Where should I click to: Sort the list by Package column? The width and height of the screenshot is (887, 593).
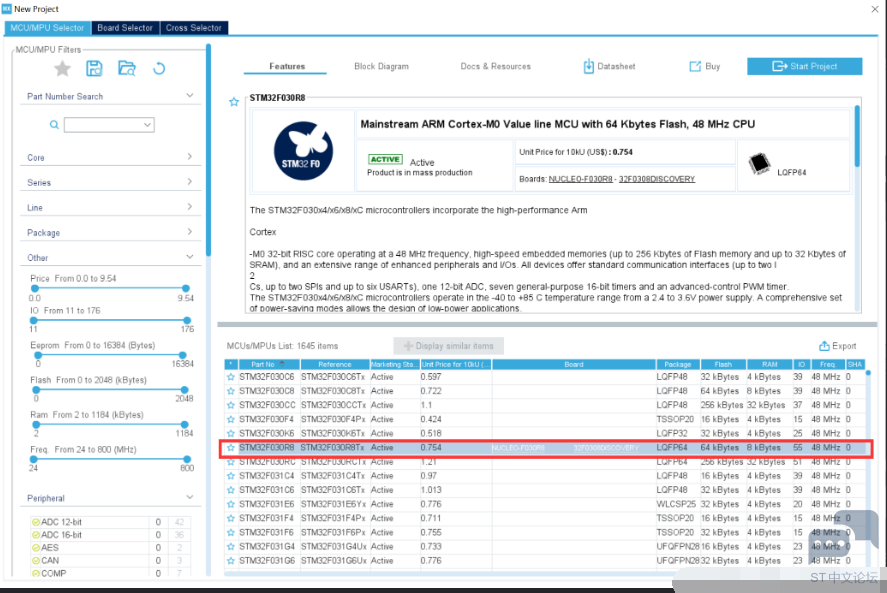(x=678, y=364)
